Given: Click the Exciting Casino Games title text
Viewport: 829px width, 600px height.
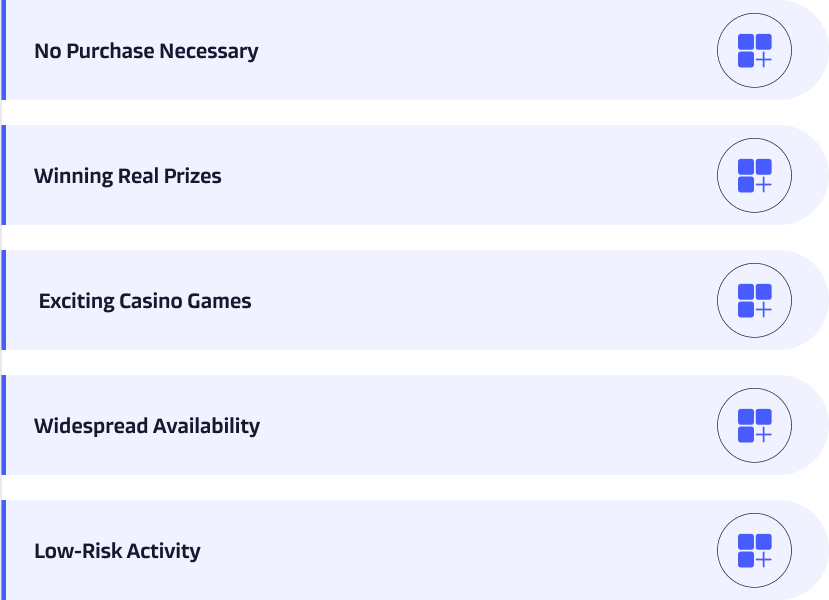Looking at the screenshot, I should 145,301.
